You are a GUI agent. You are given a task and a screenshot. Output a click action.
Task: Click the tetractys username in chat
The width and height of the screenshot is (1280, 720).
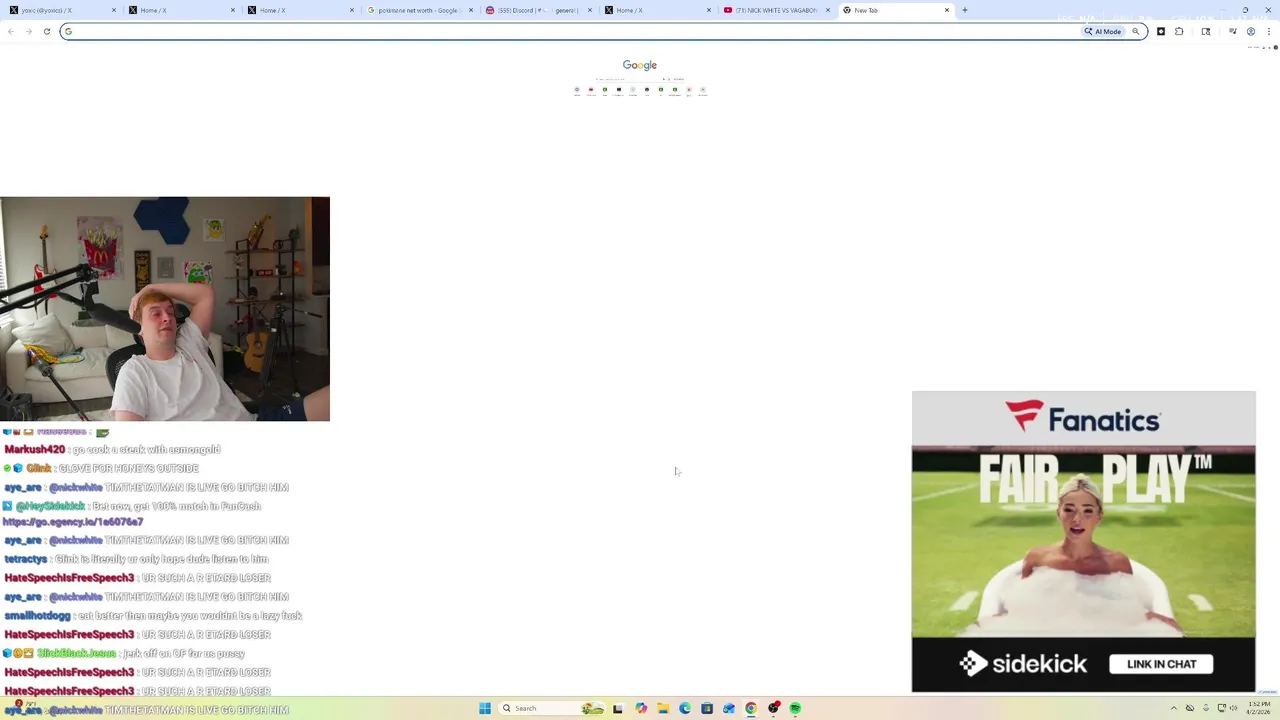(x=26, y=559)
